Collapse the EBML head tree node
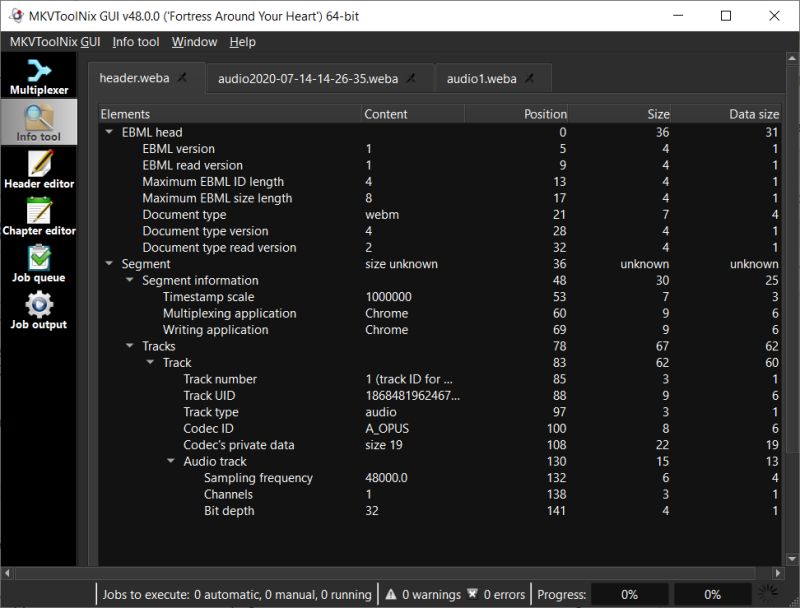 point(110,131)
